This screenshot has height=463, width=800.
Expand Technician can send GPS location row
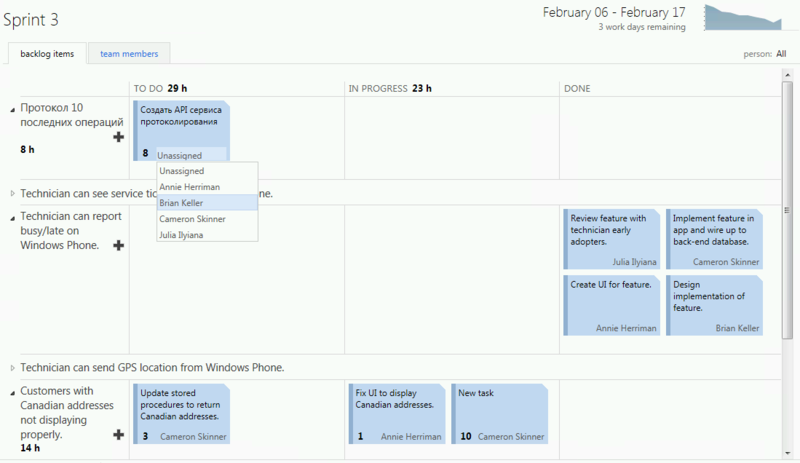tap(13, 368)
